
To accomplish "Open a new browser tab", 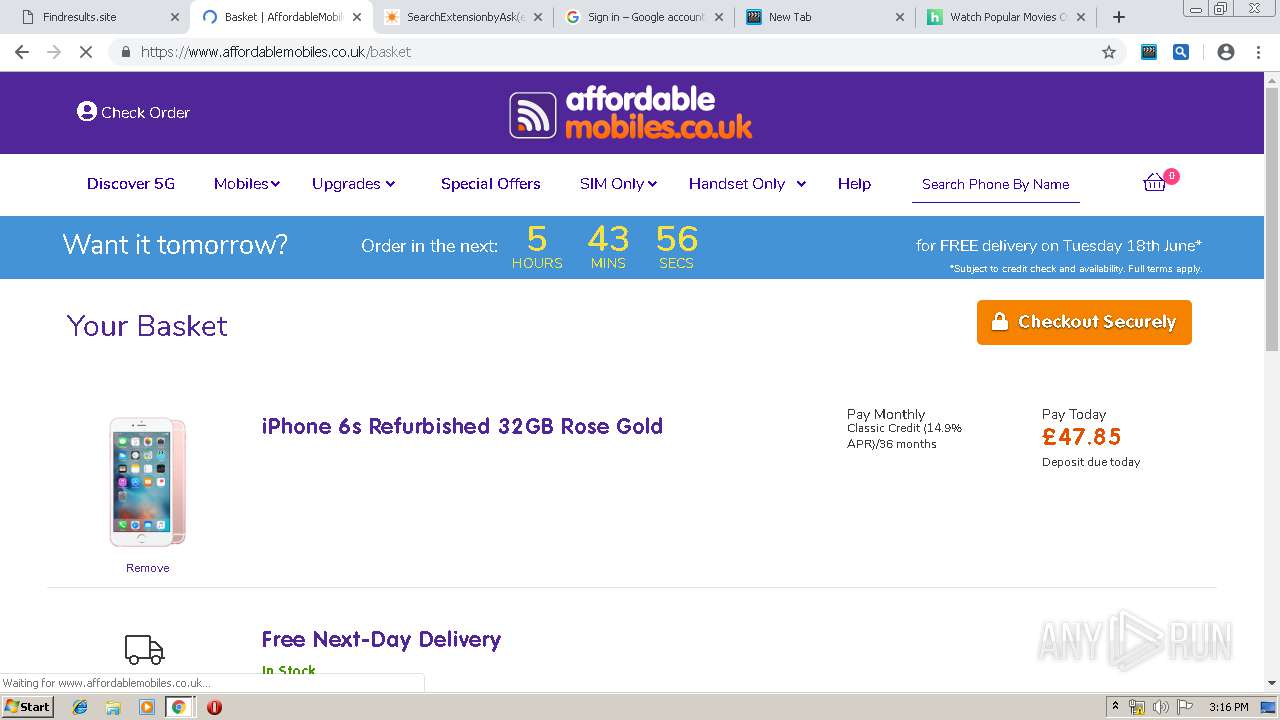I will pyautogui.click(x=1119, y=17).
